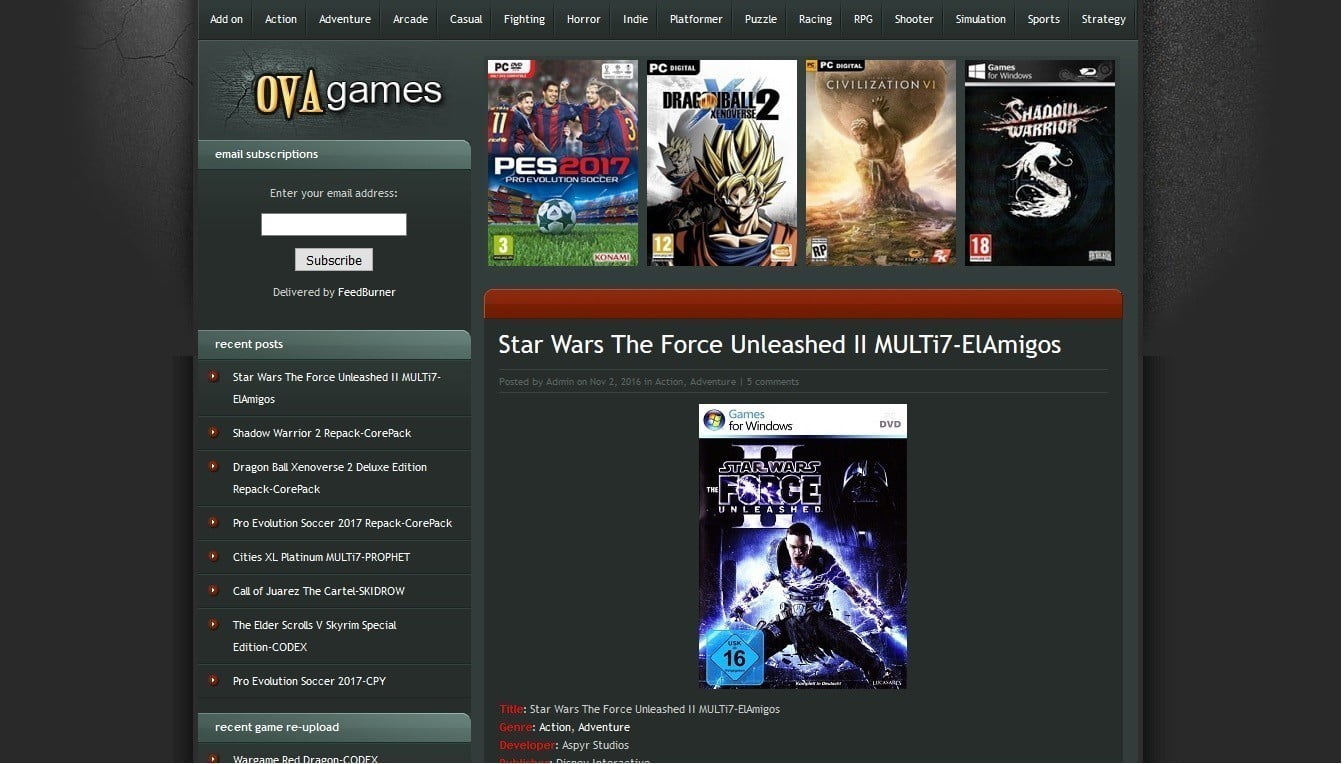Open the Shadow Warrior cover thumbnail
The image size is (1344, 764).
[x=1040, y=163]
